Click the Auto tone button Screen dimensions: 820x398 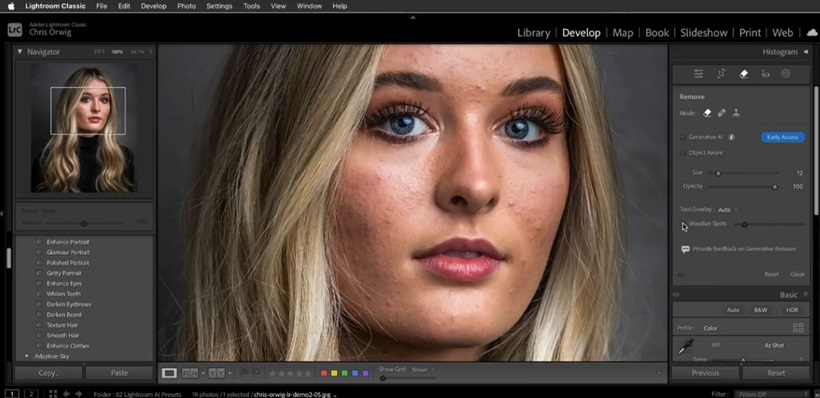[x=733, y=310]
